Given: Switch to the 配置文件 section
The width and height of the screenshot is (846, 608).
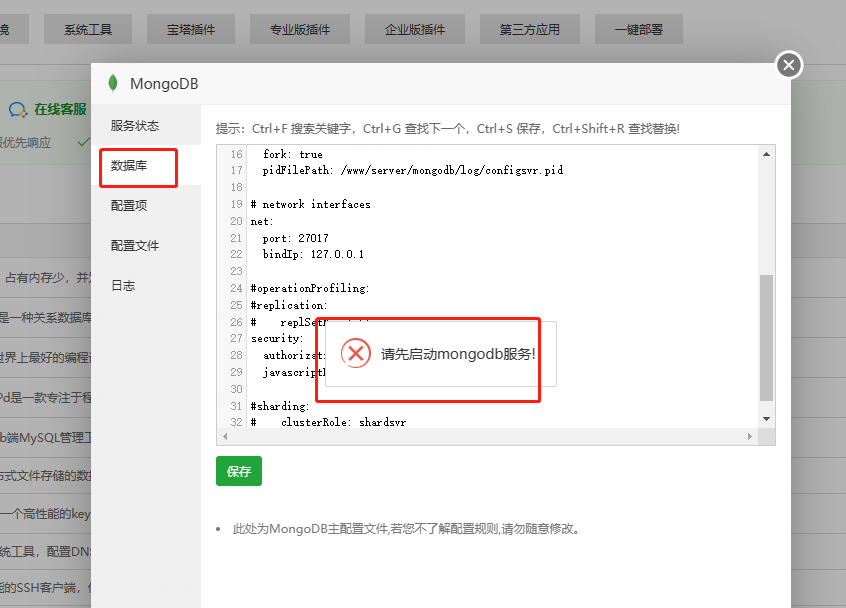Looking at the screenshot, I should point(135,245).
